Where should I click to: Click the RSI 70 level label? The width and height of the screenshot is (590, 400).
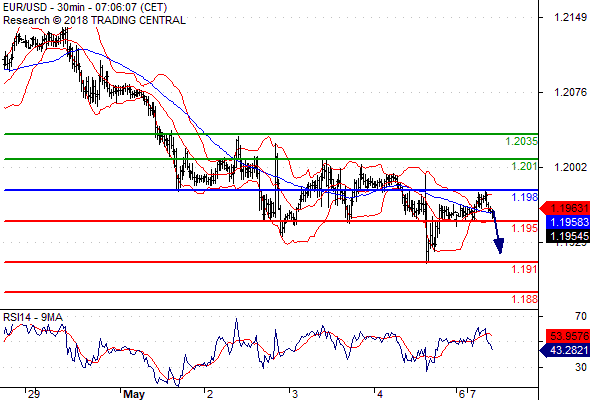[x=581, y=316]
